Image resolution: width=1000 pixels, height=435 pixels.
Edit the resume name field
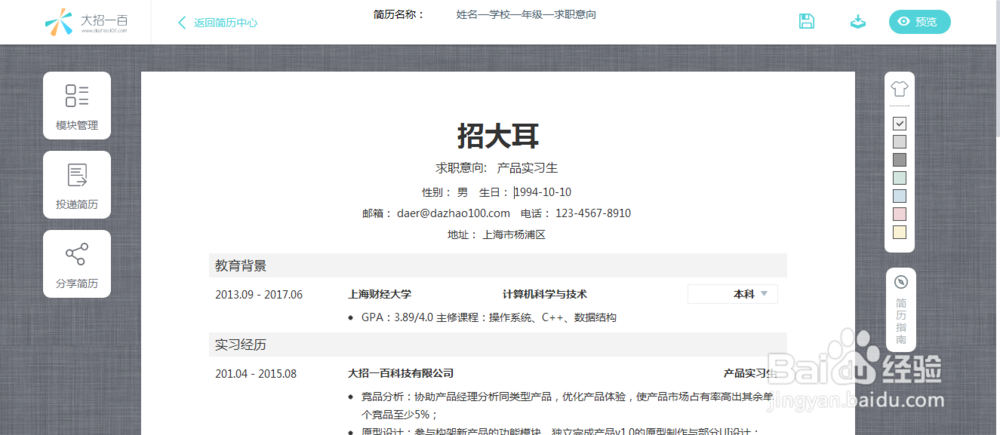[526, 14]
